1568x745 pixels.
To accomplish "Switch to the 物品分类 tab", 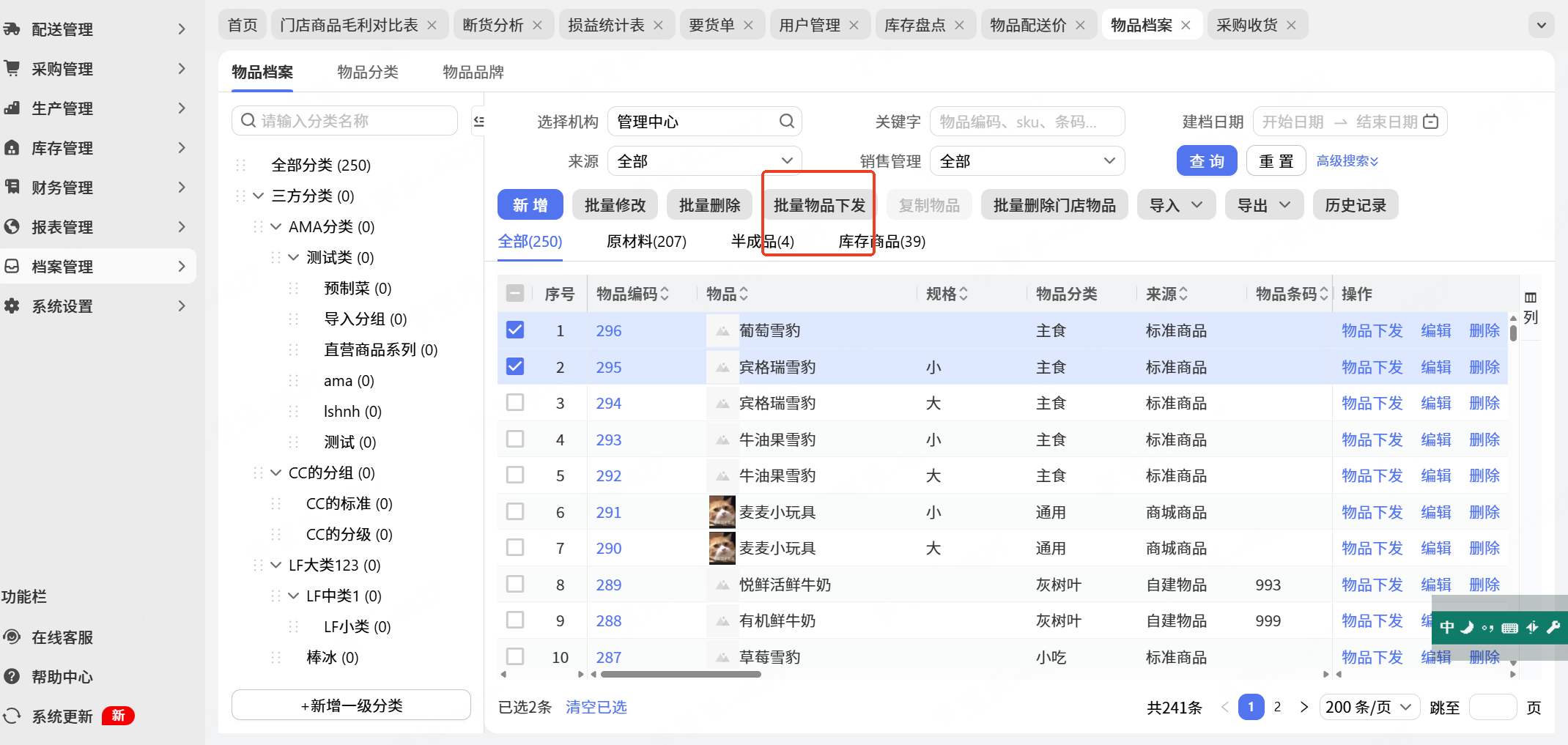I will (368, 73).
